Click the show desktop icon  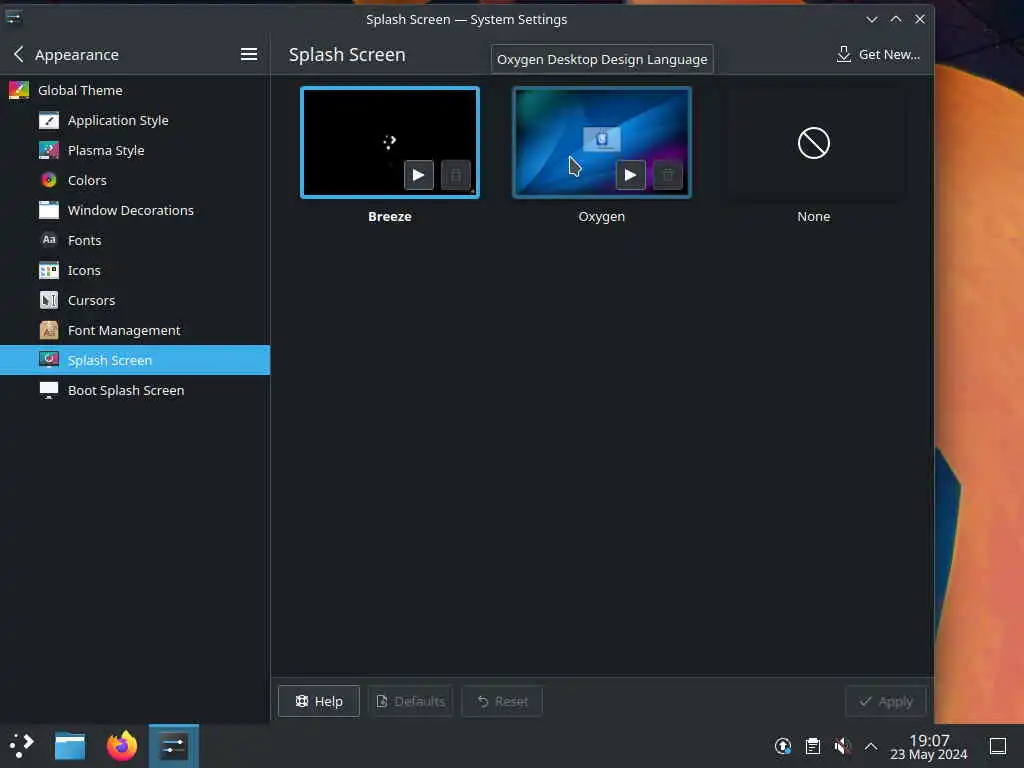click(998, 746)
